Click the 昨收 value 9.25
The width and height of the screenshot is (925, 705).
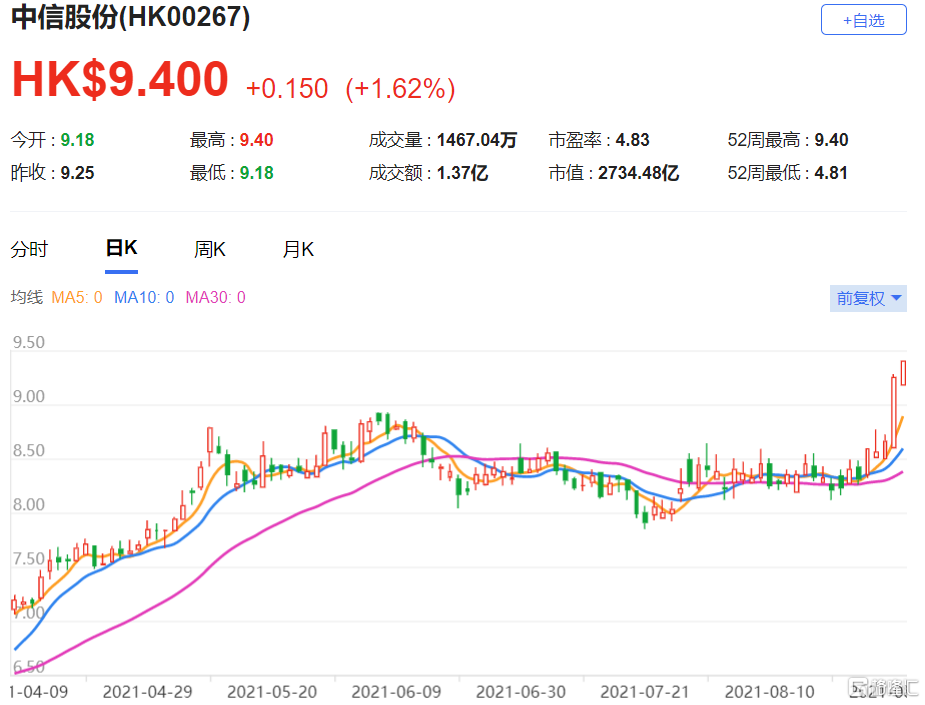click(77, 173)
